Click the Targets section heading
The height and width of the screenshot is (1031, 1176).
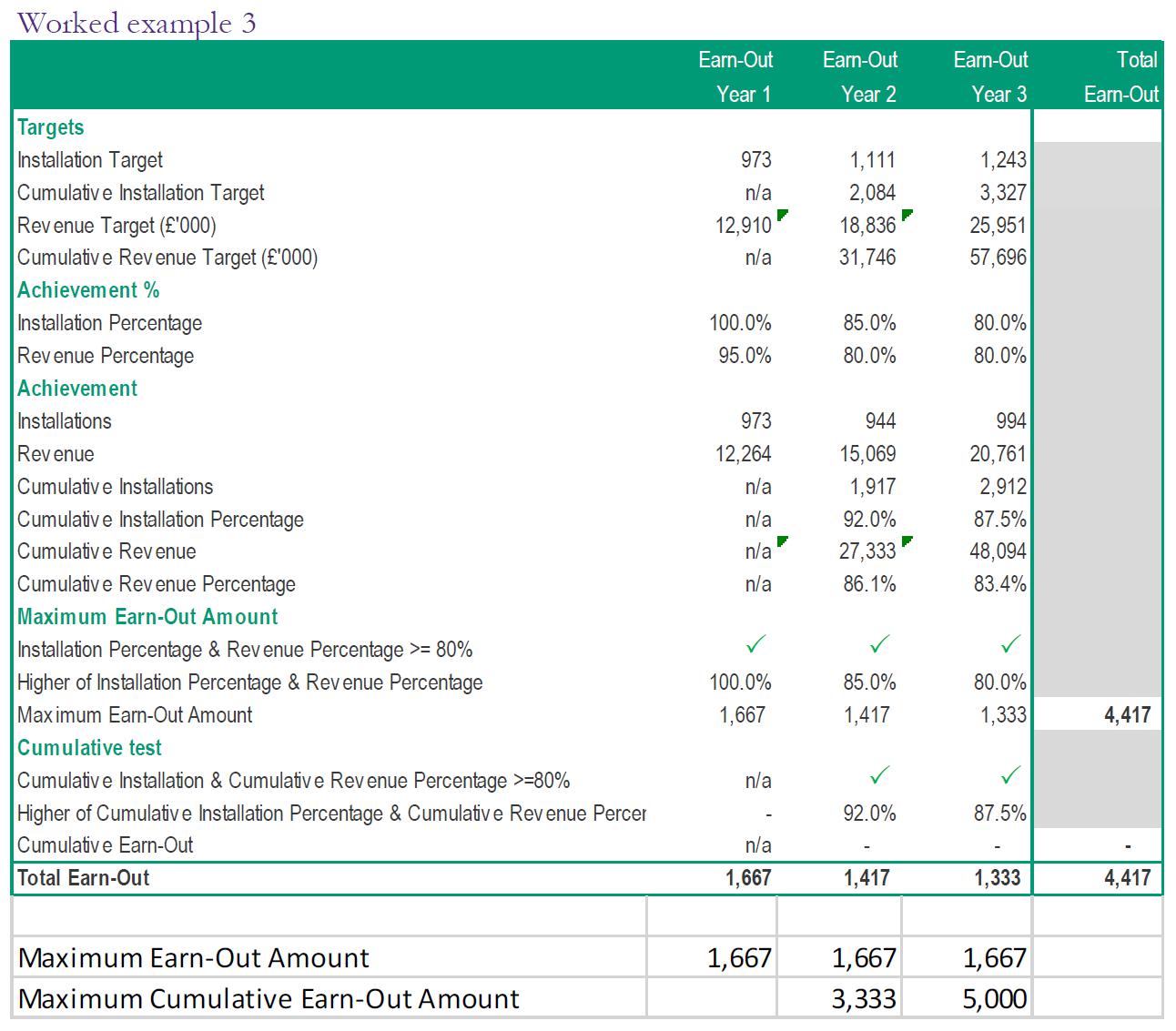click(51, 127)
